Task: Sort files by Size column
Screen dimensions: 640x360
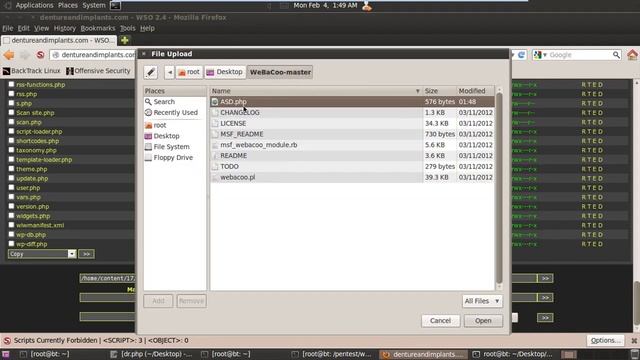Action: point(439,91)
